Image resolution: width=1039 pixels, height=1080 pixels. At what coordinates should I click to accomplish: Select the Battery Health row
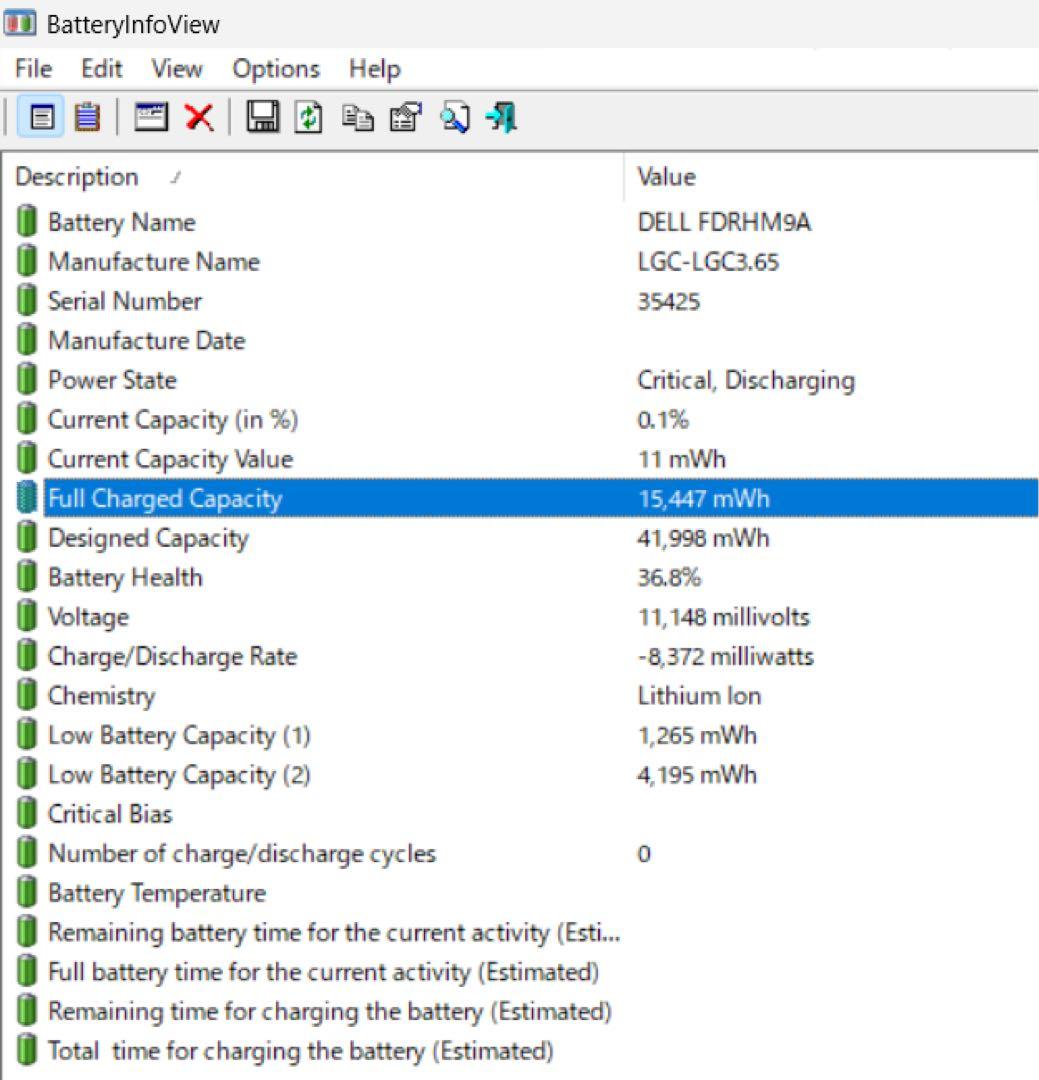[x=125, y=578]
